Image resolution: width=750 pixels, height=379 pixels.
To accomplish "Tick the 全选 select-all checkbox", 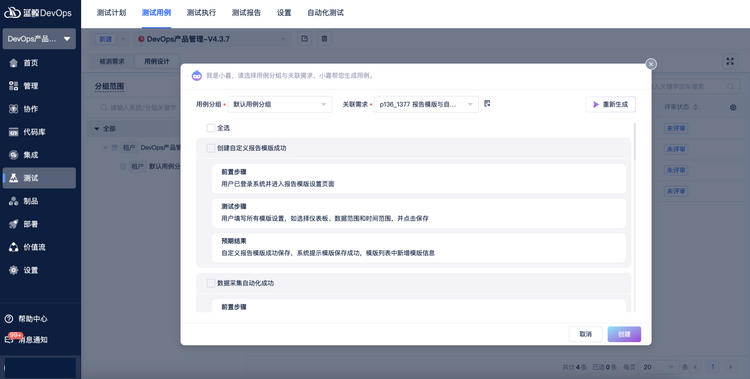I will (x=210, y=128).
